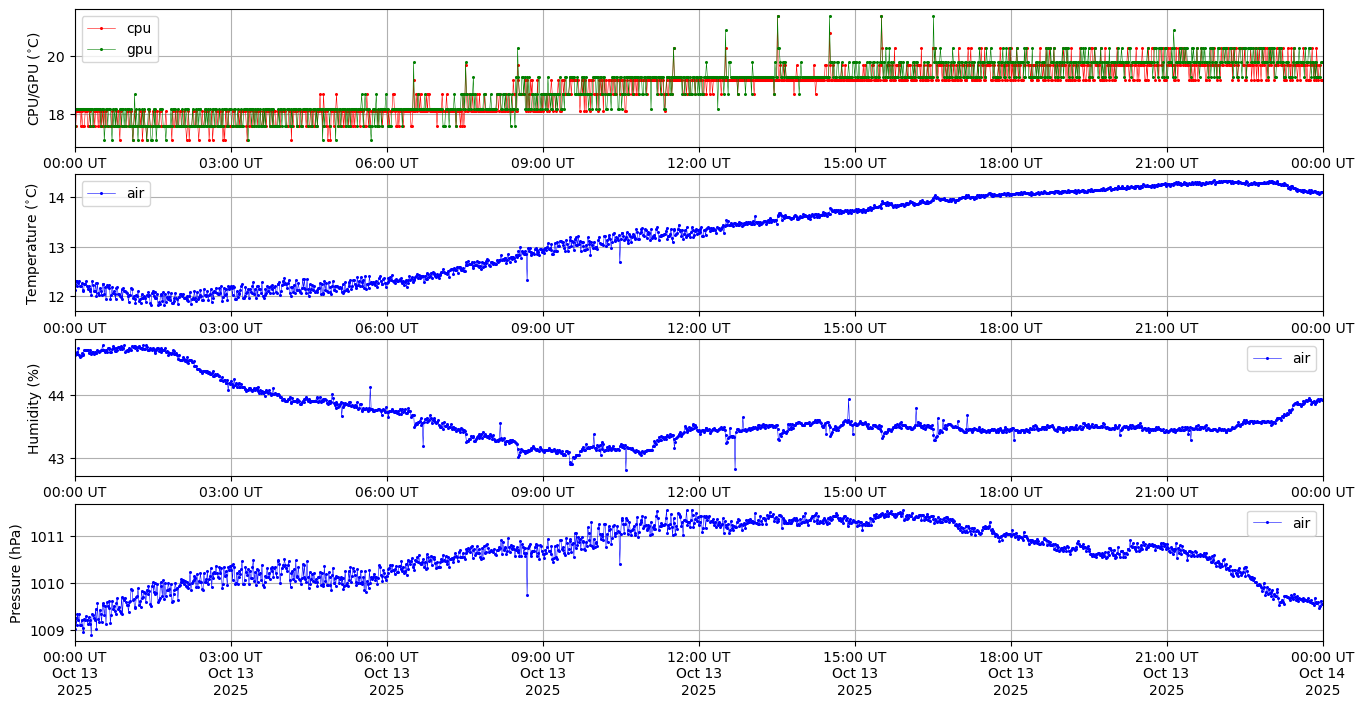The image size is (1364, 707).
Task: Click the 44 tick on Humidity axis
Action: [x=58, y=396]
